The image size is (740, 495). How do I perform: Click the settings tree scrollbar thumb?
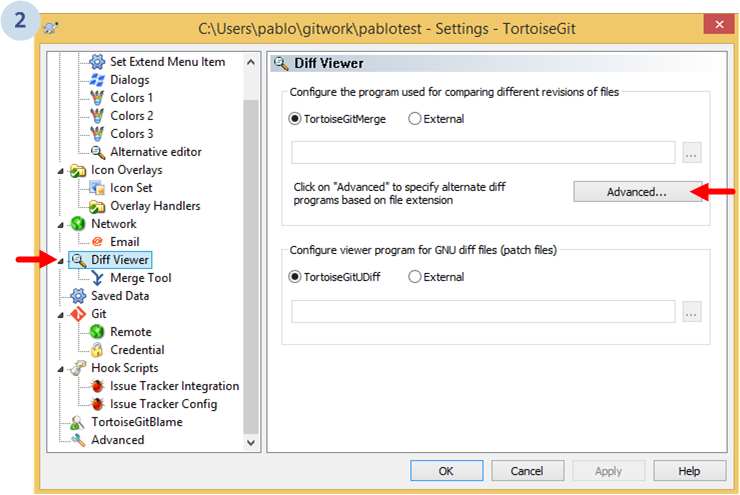(251, 267)
